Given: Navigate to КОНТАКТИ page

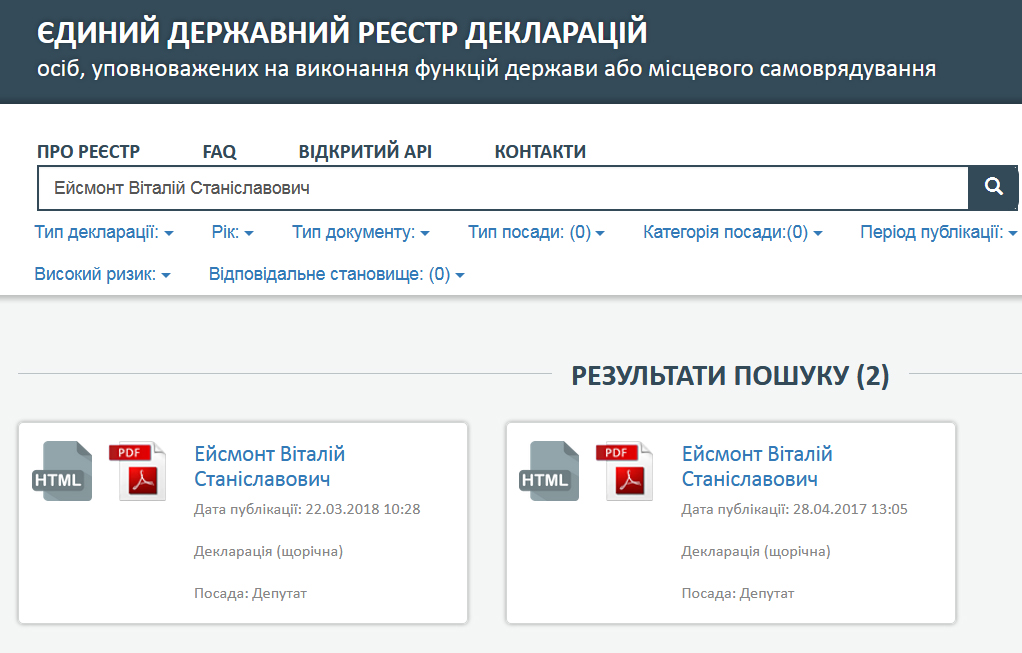Looking at the screenshot, I should (x=540, y=152).
